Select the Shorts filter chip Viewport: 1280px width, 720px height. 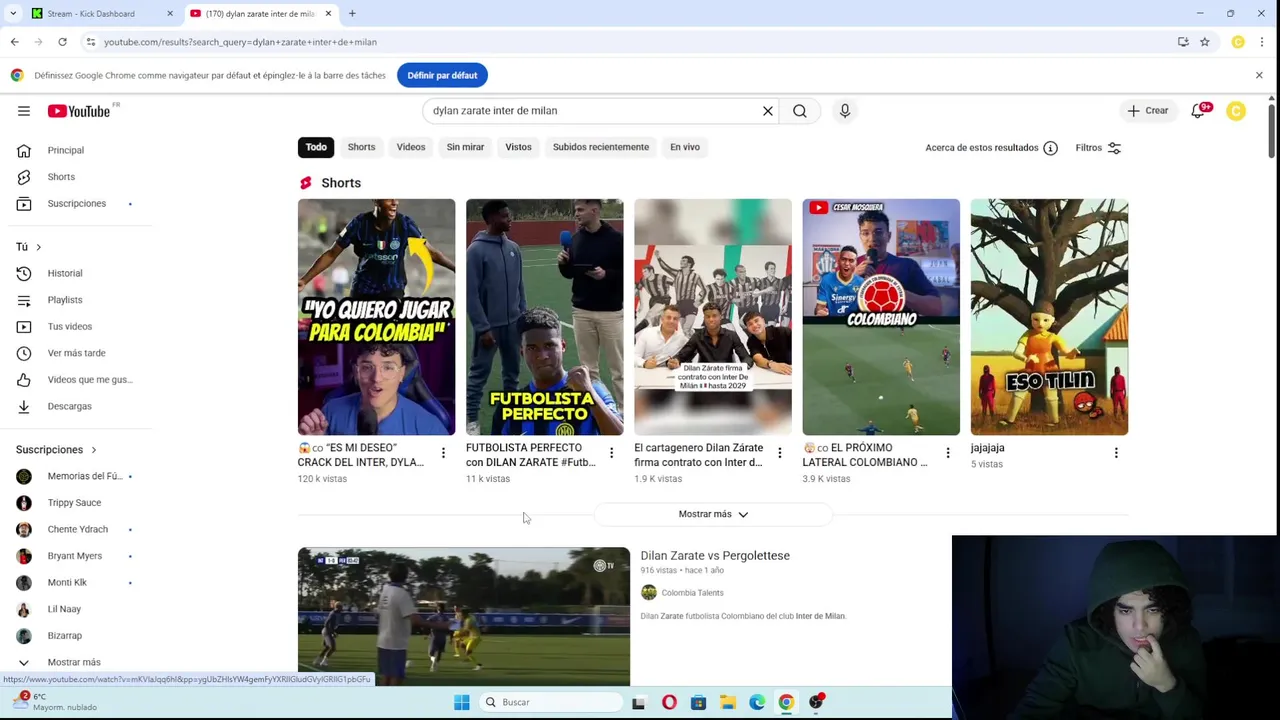pos(361,147)
